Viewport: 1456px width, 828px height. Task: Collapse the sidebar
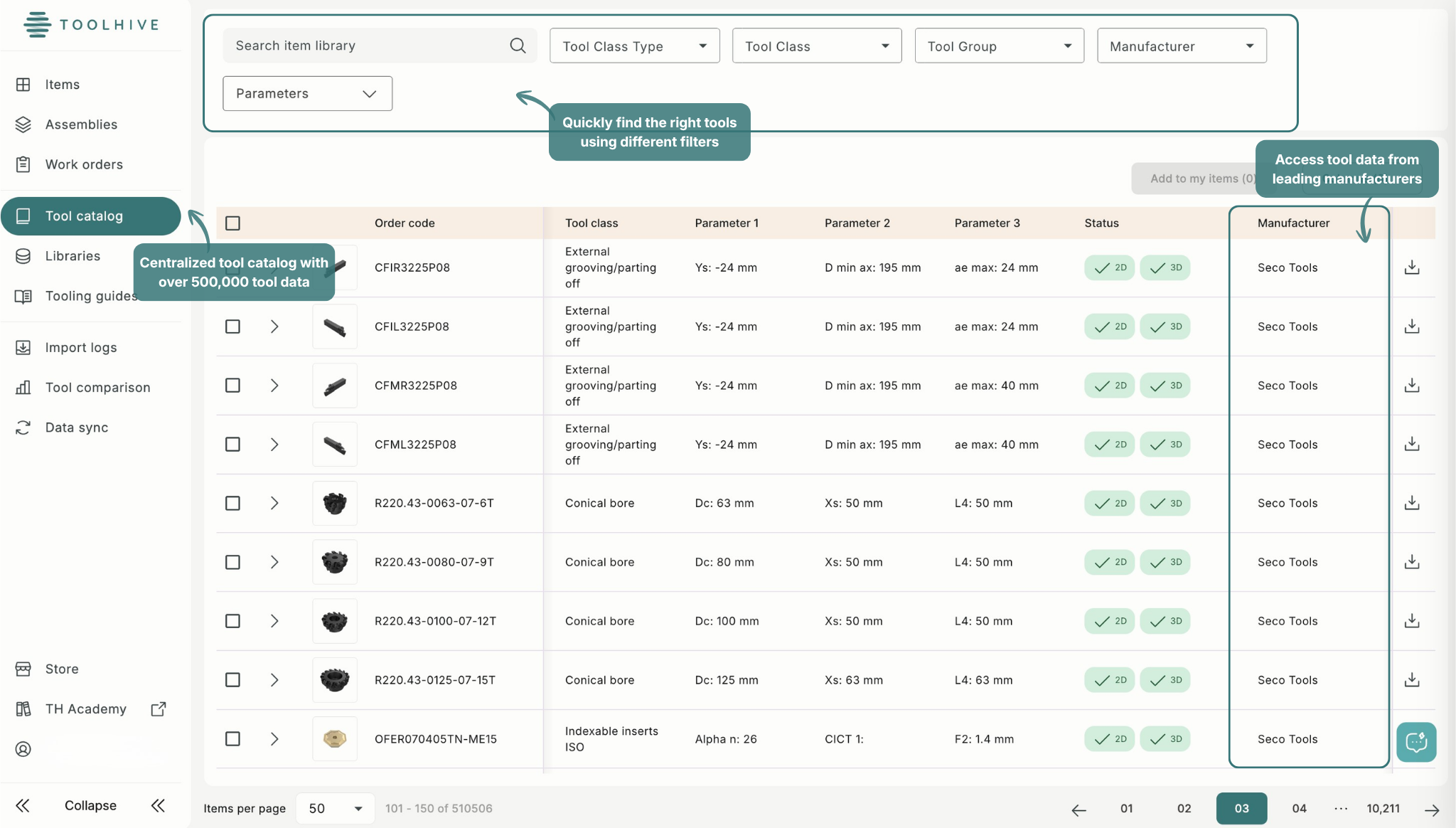[90, 806]
